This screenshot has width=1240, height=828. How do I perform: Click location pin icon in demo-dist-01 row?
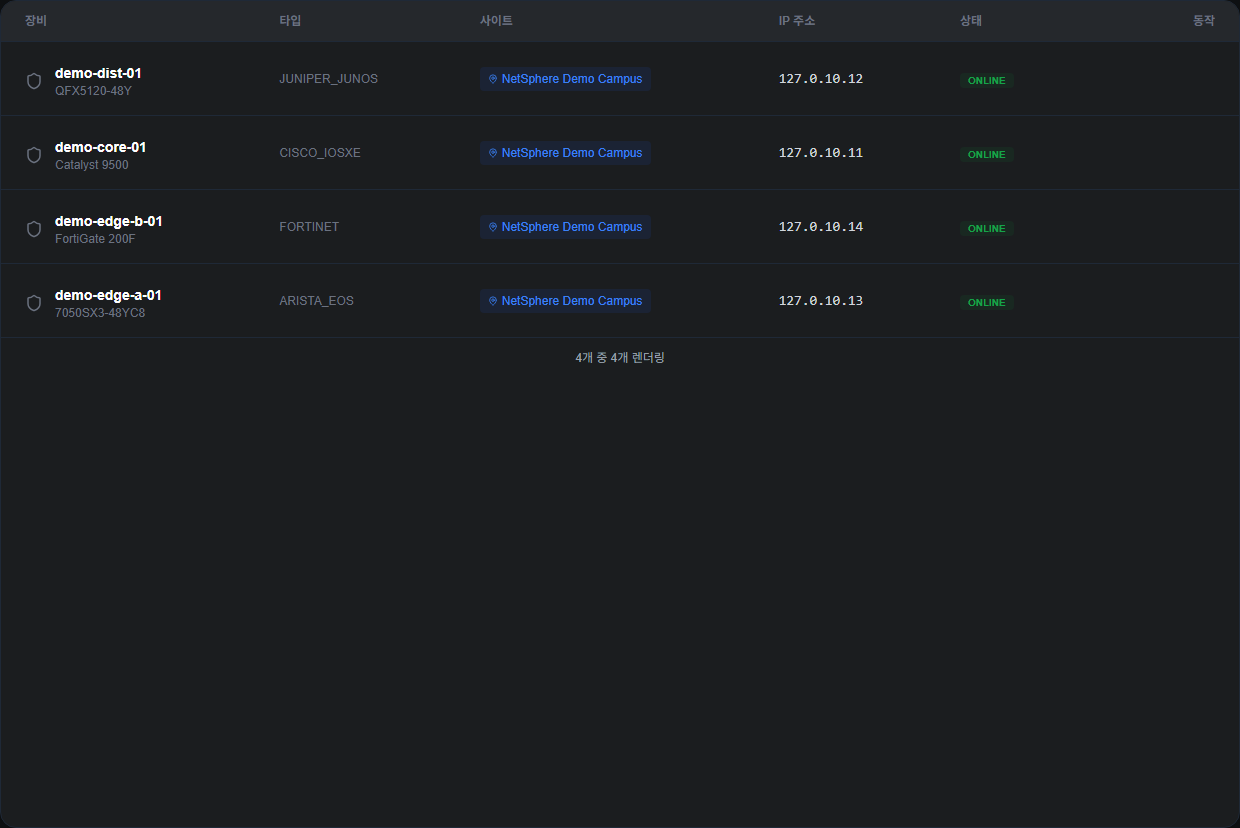[493, 79]
